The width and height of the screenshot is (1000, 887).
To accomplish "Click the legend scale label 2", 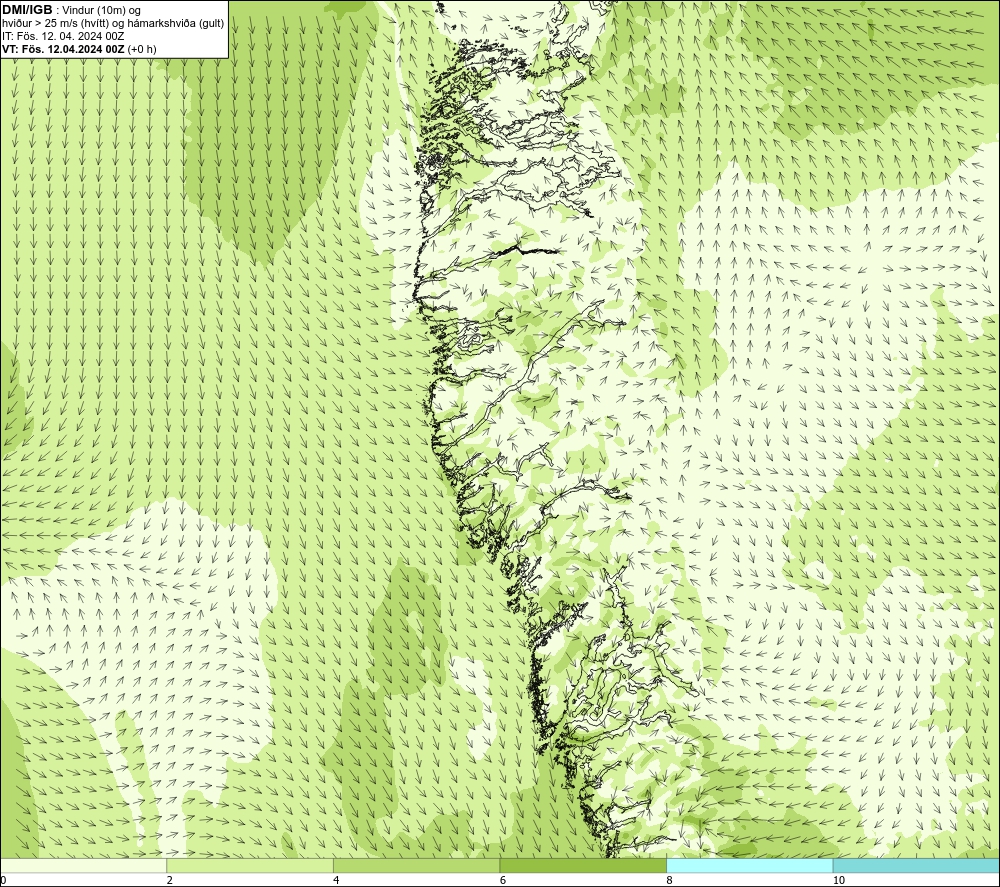I will click(x=170, y=880).
